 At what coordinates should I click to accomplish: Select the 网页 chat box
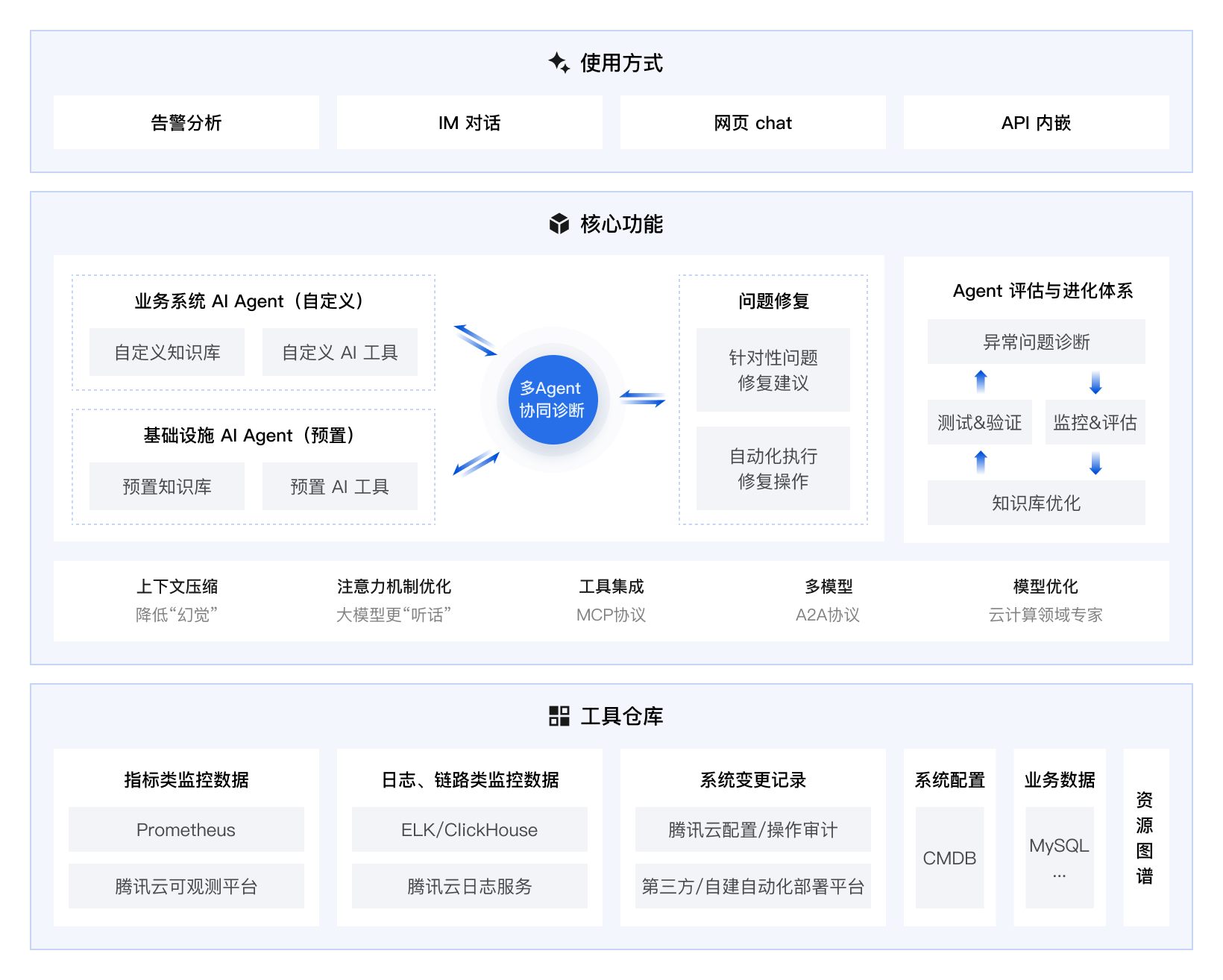click(753, 122)
